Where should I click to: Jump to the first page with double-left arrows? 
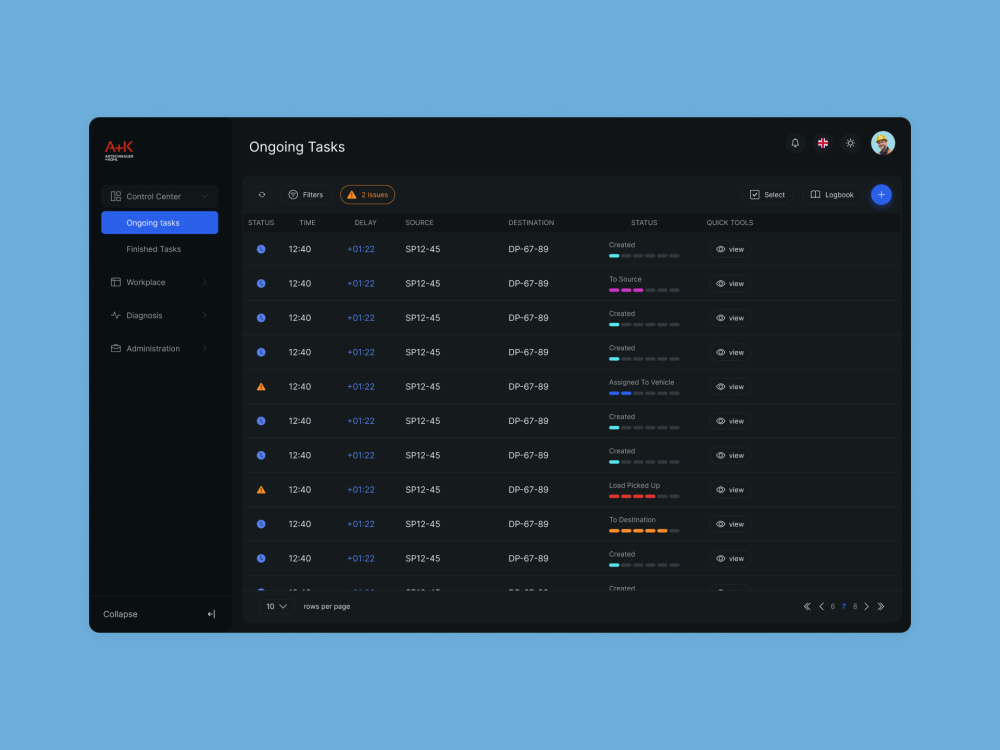pyautogui.click(x=807, y=607)
